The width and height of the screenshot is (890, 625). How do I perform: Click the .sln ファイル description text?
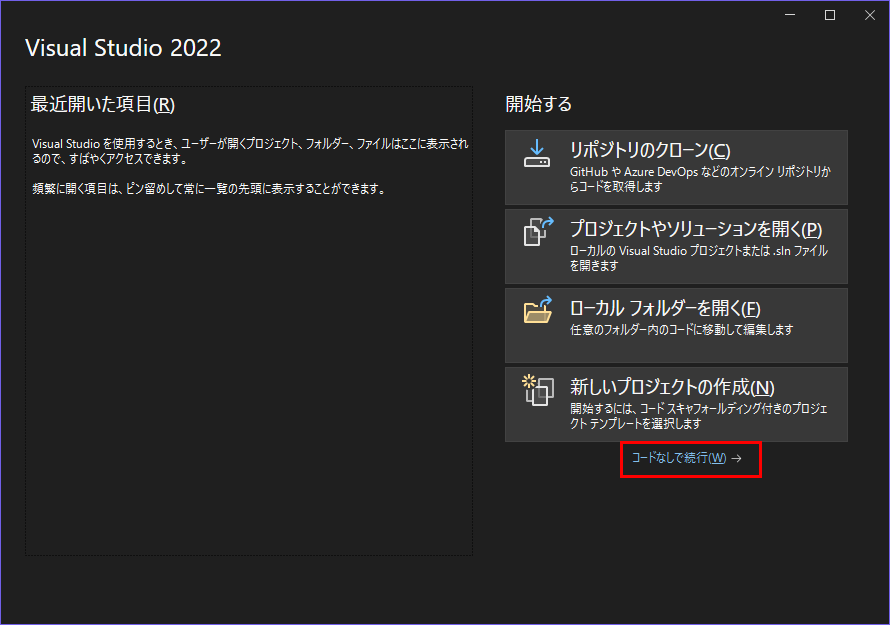pyautogui.click(x=699, y=258)
